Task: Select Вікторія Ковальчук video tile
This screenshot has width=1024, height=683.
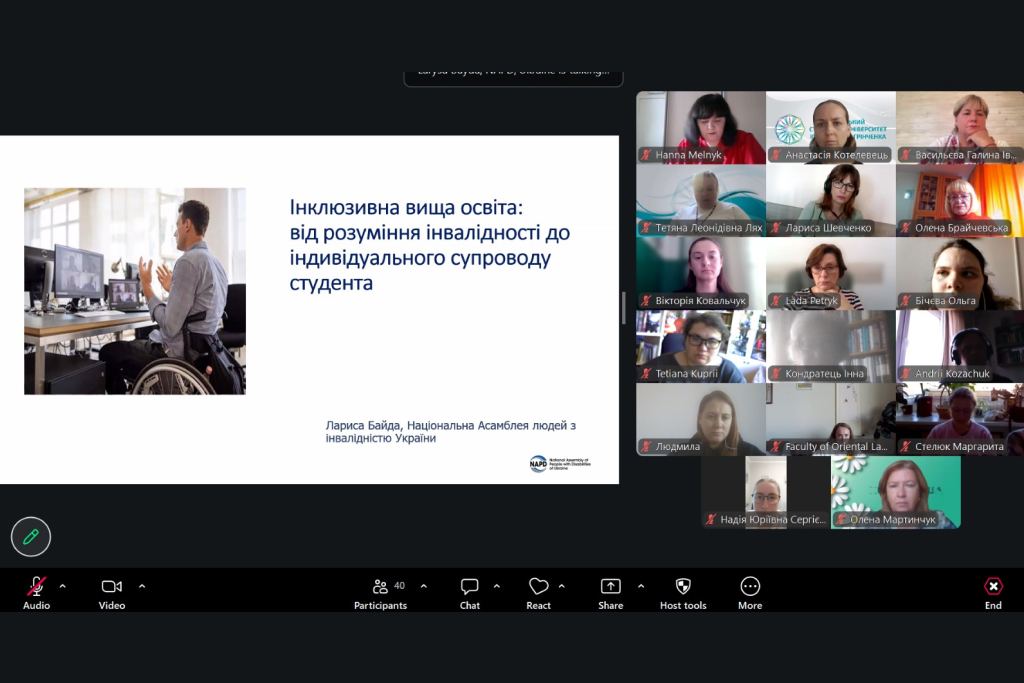Action: (701, 274)
